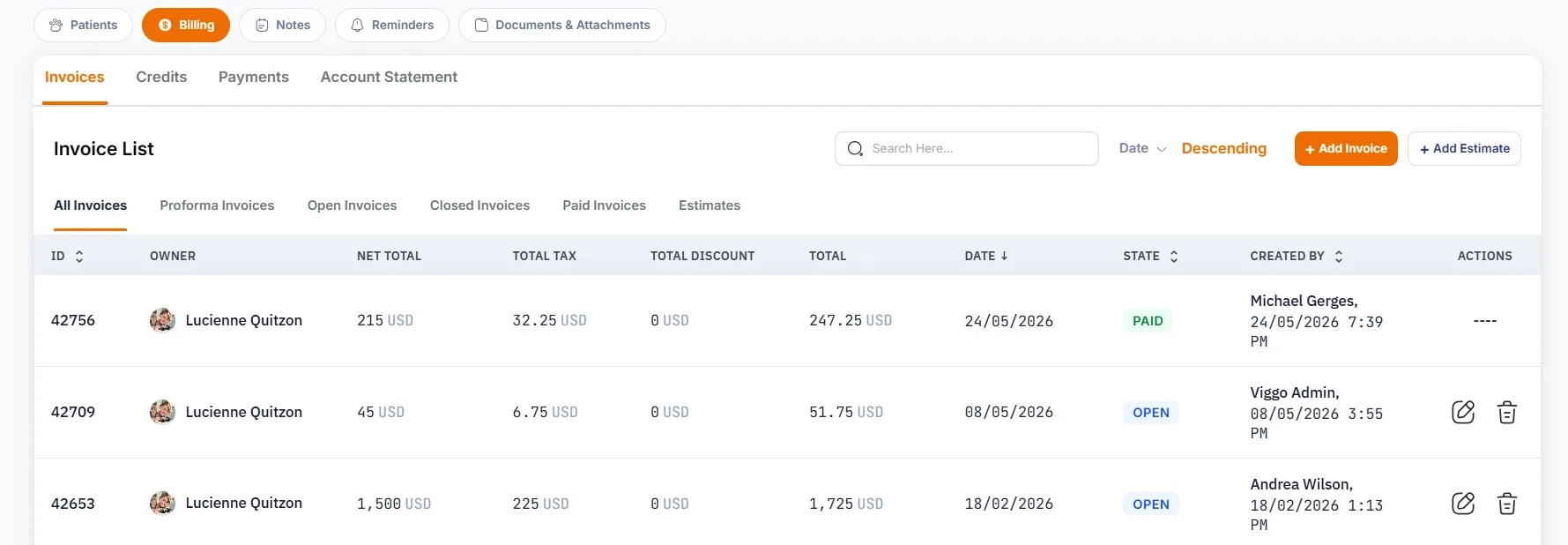Click net total 45 USD
Screen dimensions: 1568x545
pyautogui.click(x=381, y=412)
